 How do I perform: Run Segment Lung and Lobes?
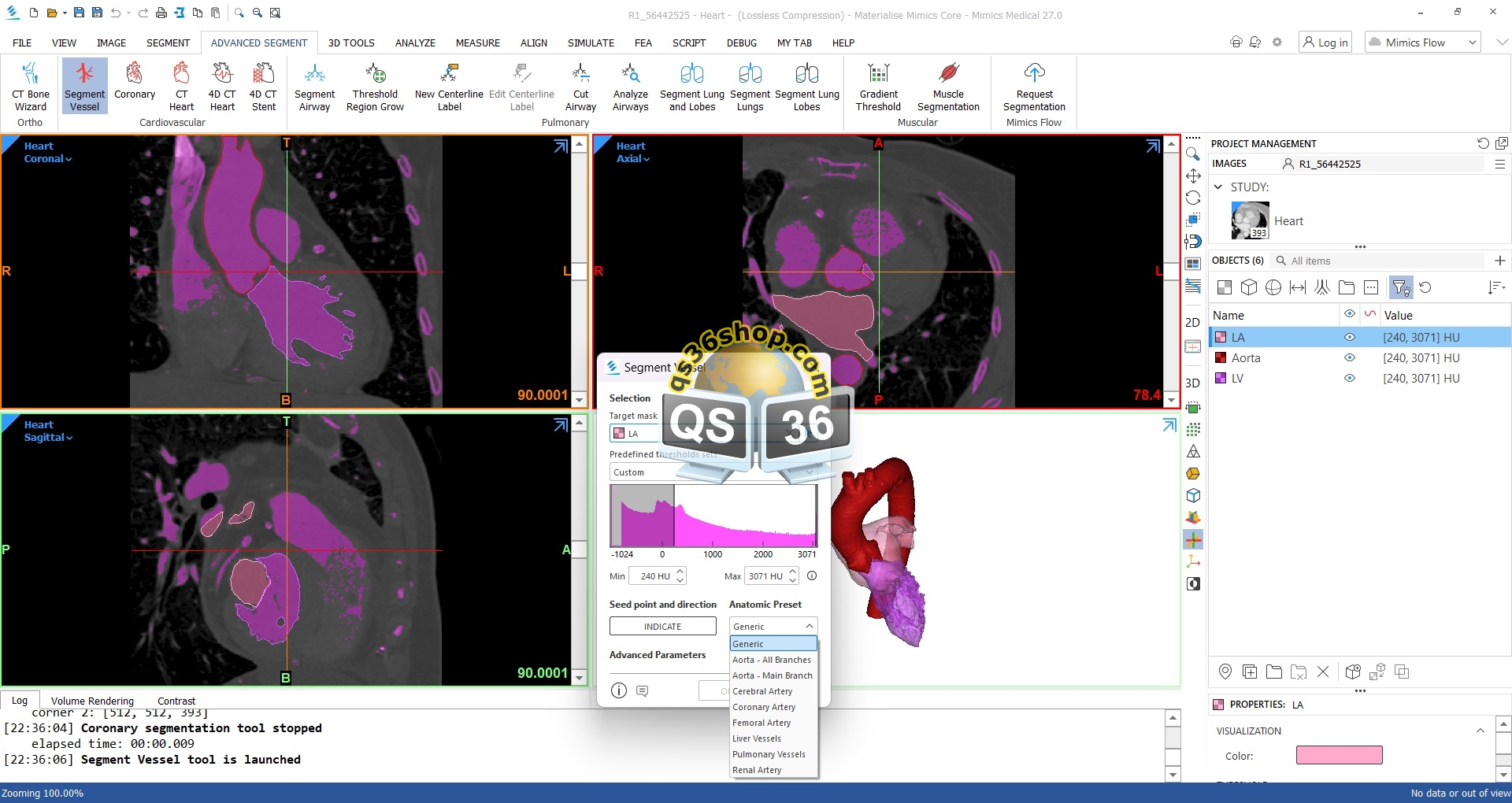point(692,87)
